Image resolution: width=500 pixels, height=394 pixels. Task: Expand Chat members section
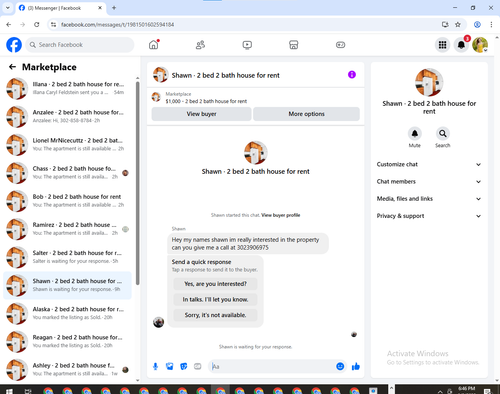[x=429, y=182]
